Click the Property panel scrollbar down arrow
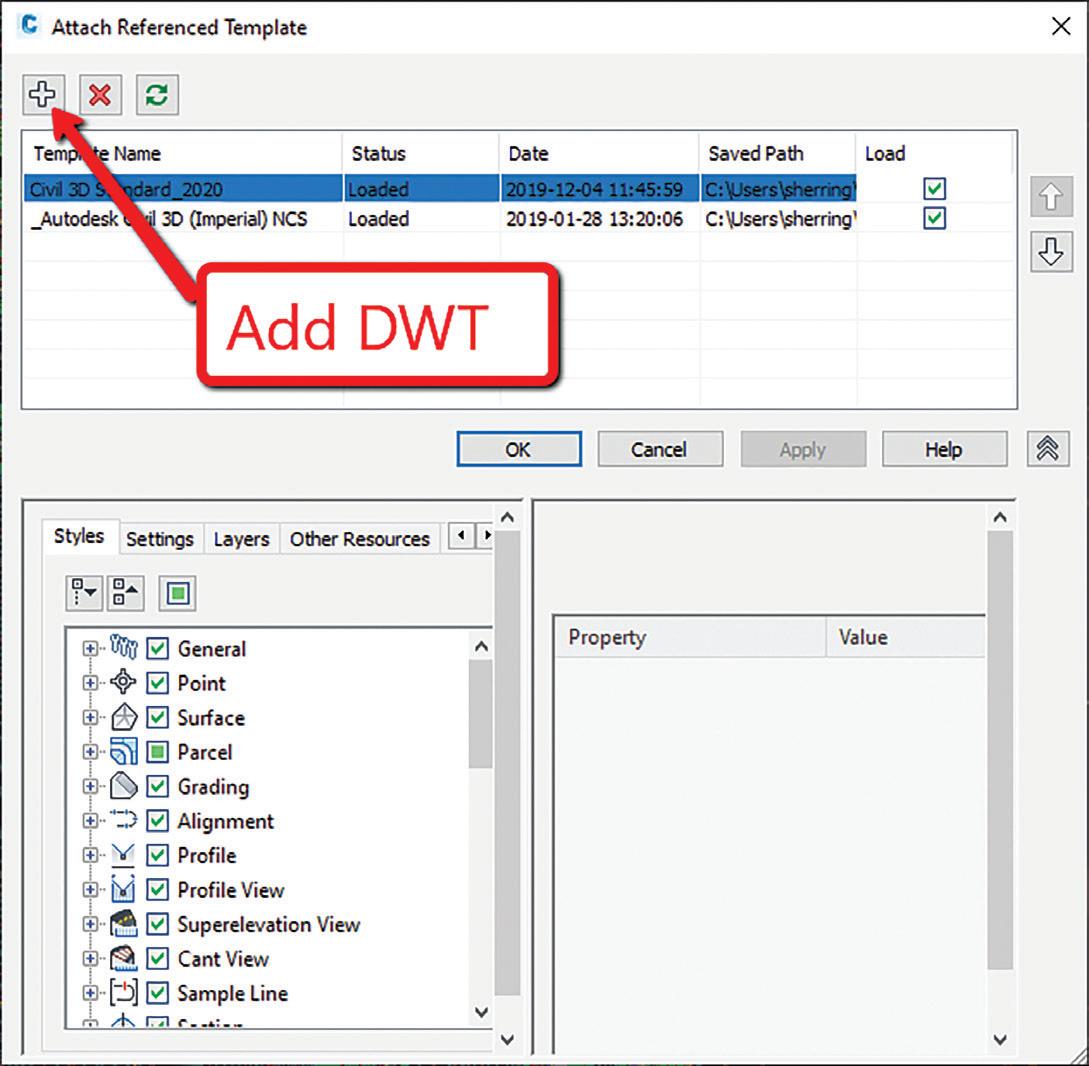 (x=1000, y=1040)
